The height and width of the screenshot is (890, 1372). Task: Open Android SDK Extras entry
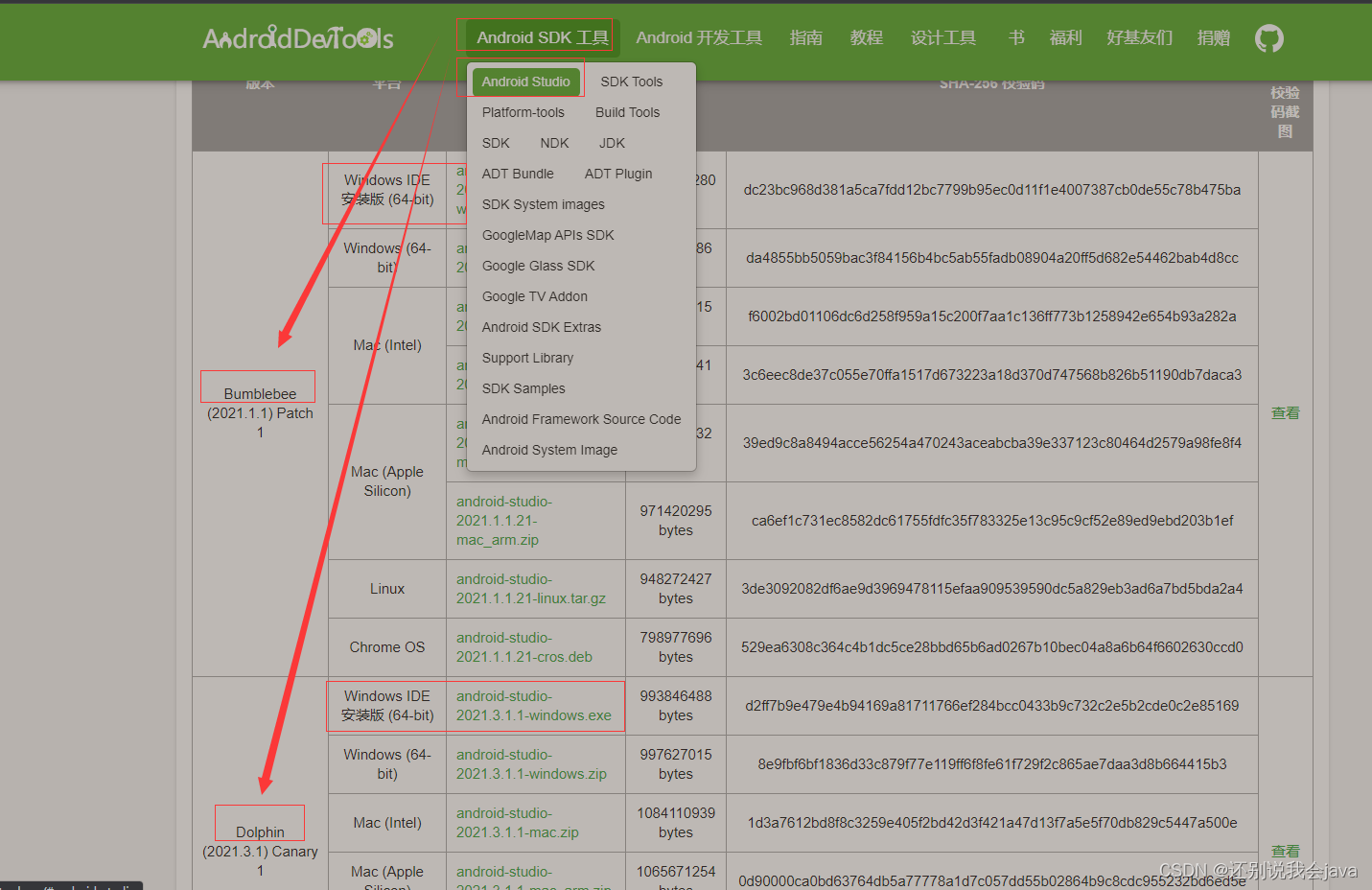point(542,327)
